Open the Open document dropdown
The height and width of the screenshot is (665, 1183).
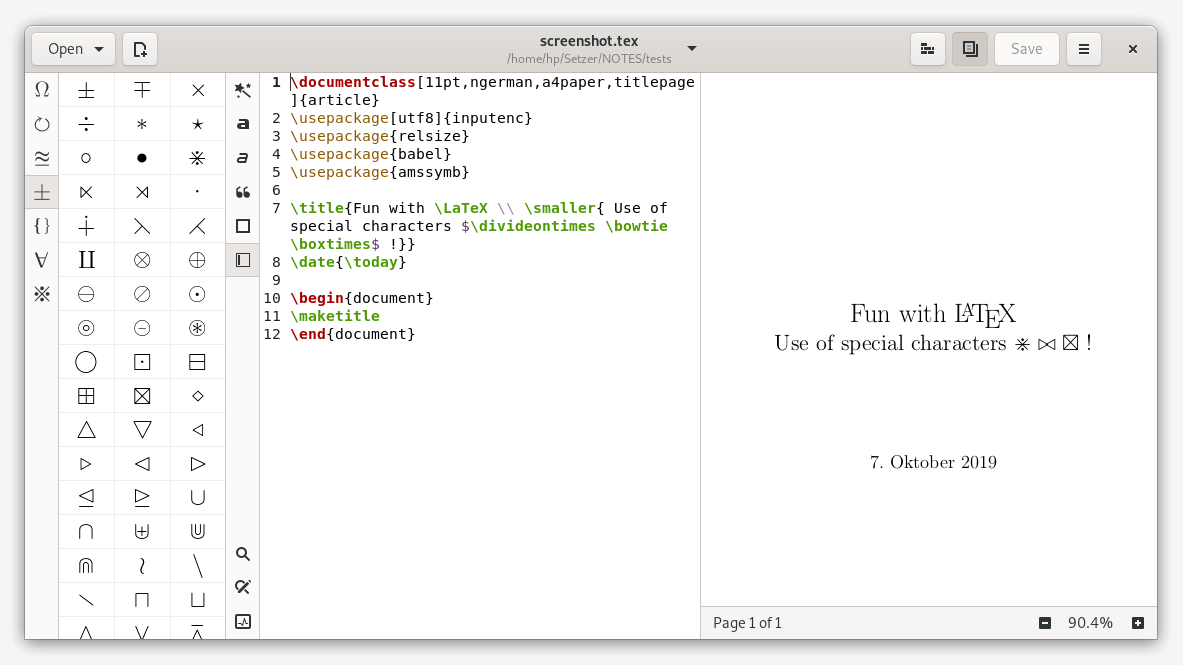[73, 49]
